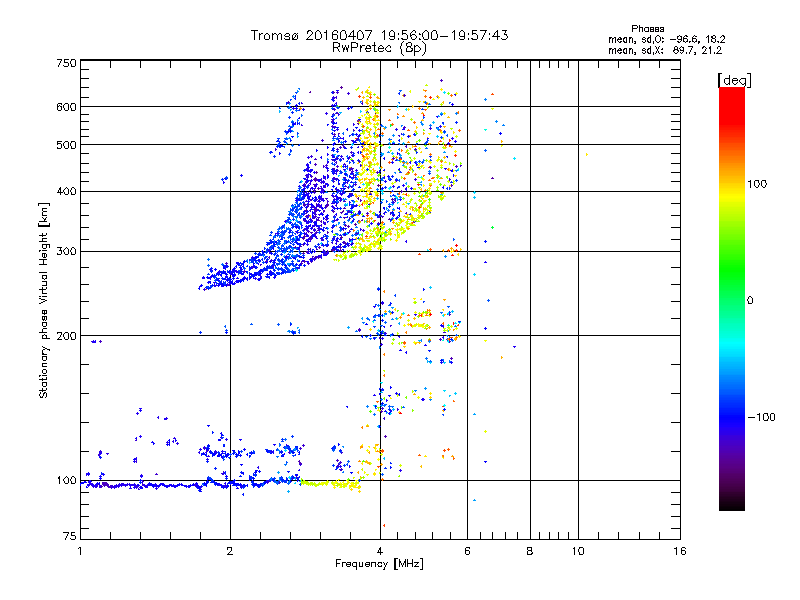This screenshot has width=800, height=600.
Task: Click the x-axis tick label '16'
Action: tap(680, 551)
